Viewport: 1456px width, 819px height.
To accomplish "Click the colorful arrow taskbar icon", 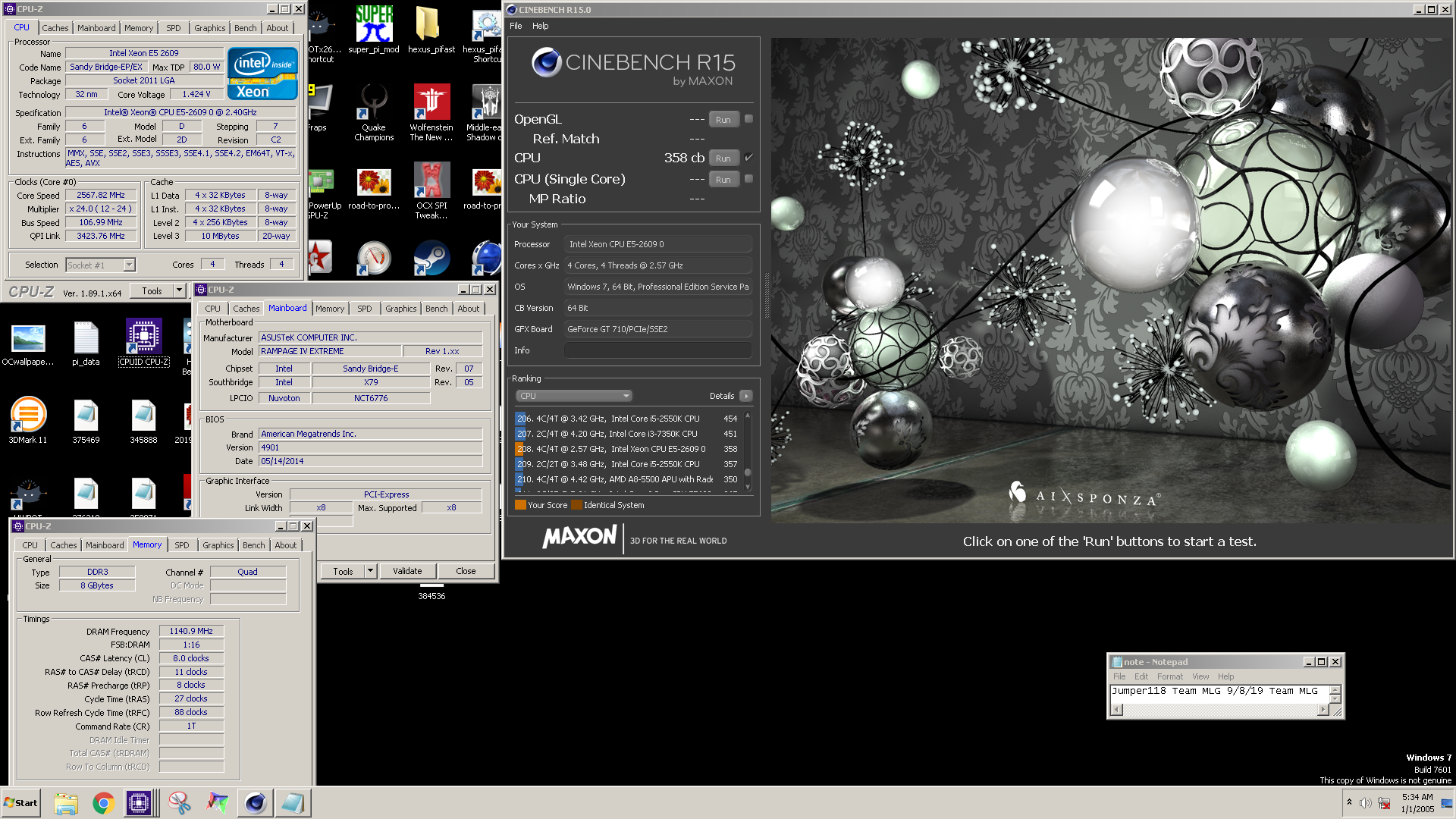I will (x=218, y=803).
